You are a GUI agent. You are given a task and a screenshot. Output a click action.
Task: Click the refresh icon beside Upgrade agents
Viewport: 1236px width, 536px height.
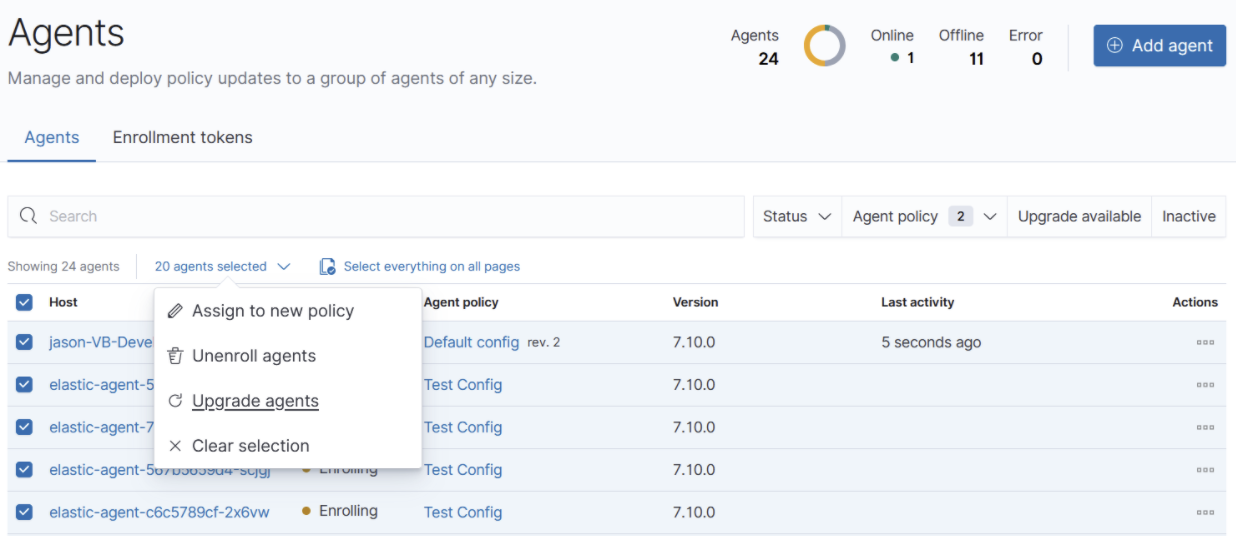coord(175,401)
